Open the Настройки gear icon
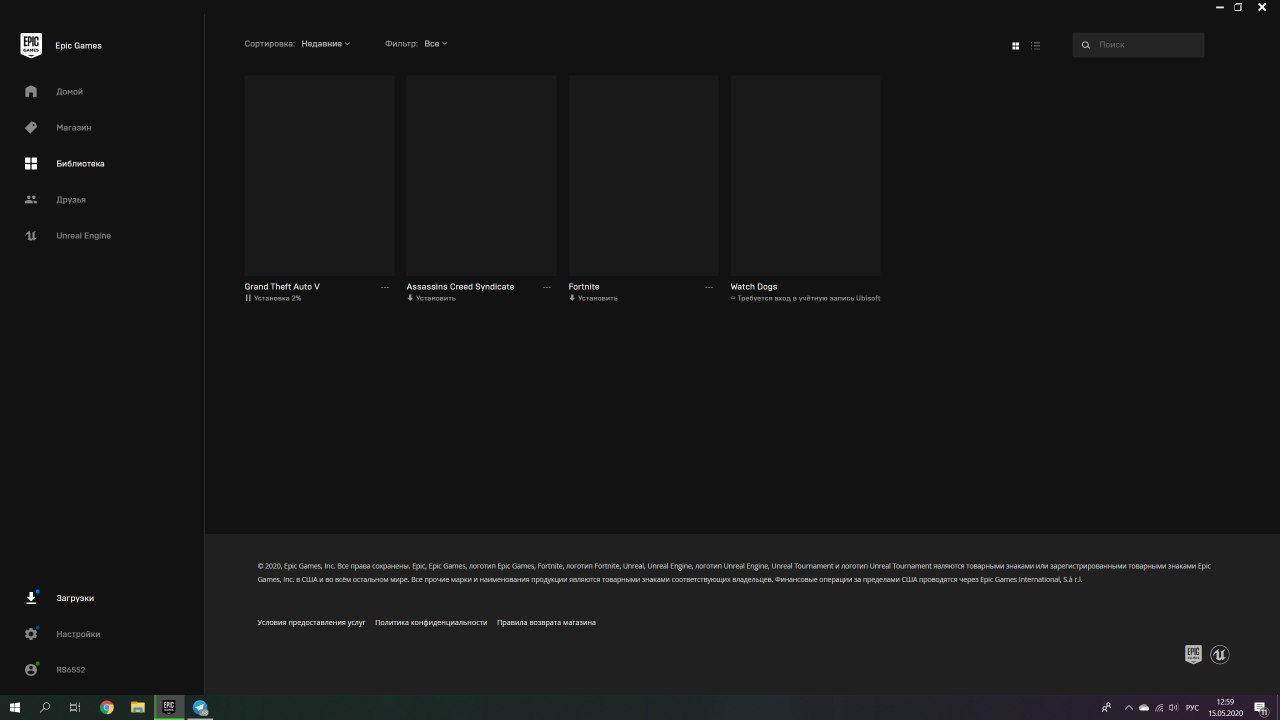The width and height of the screenshot is (1280, 720). pos(31,634)
